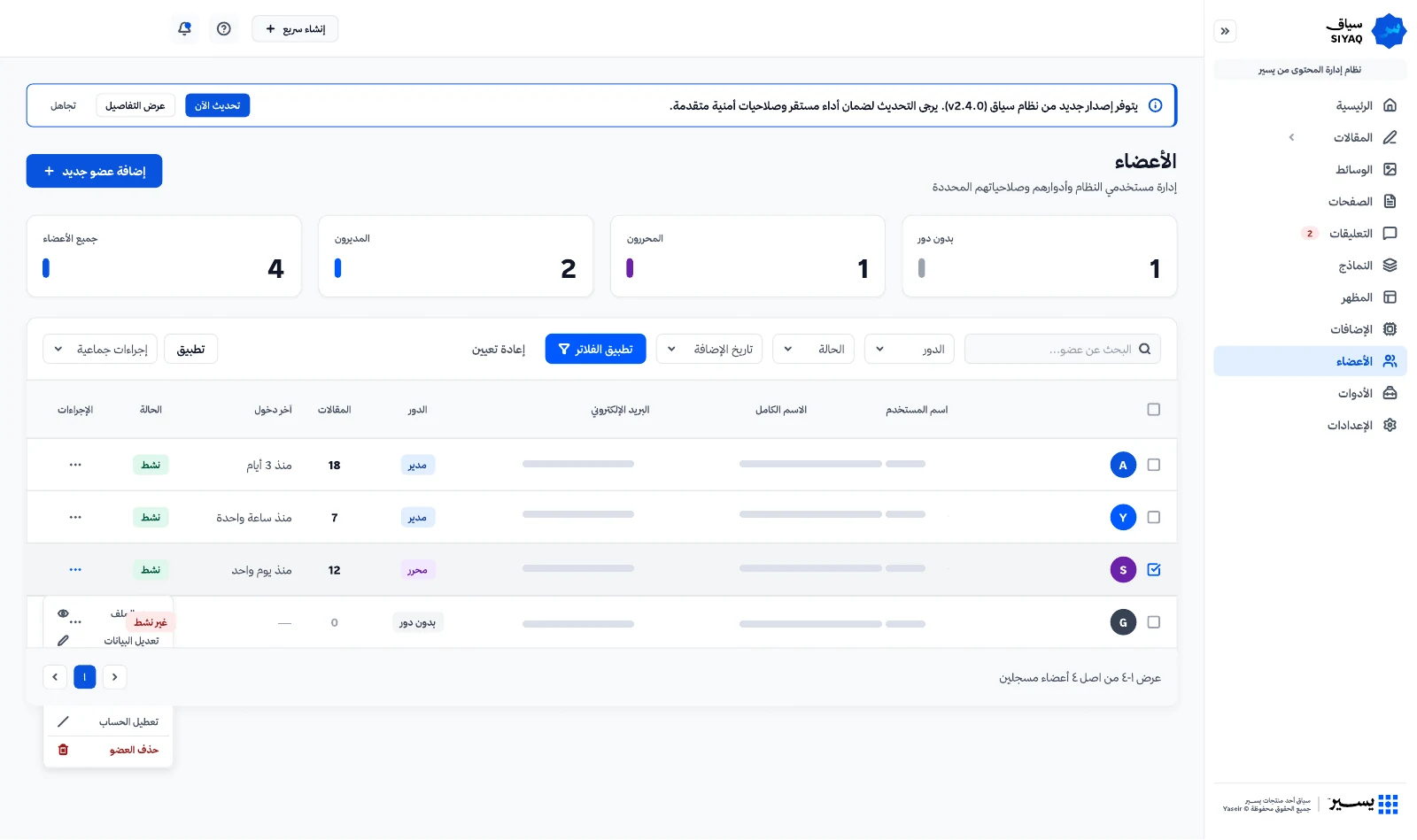
Task: Click the تحديث الآن button
Action: [x=218, y=105]
